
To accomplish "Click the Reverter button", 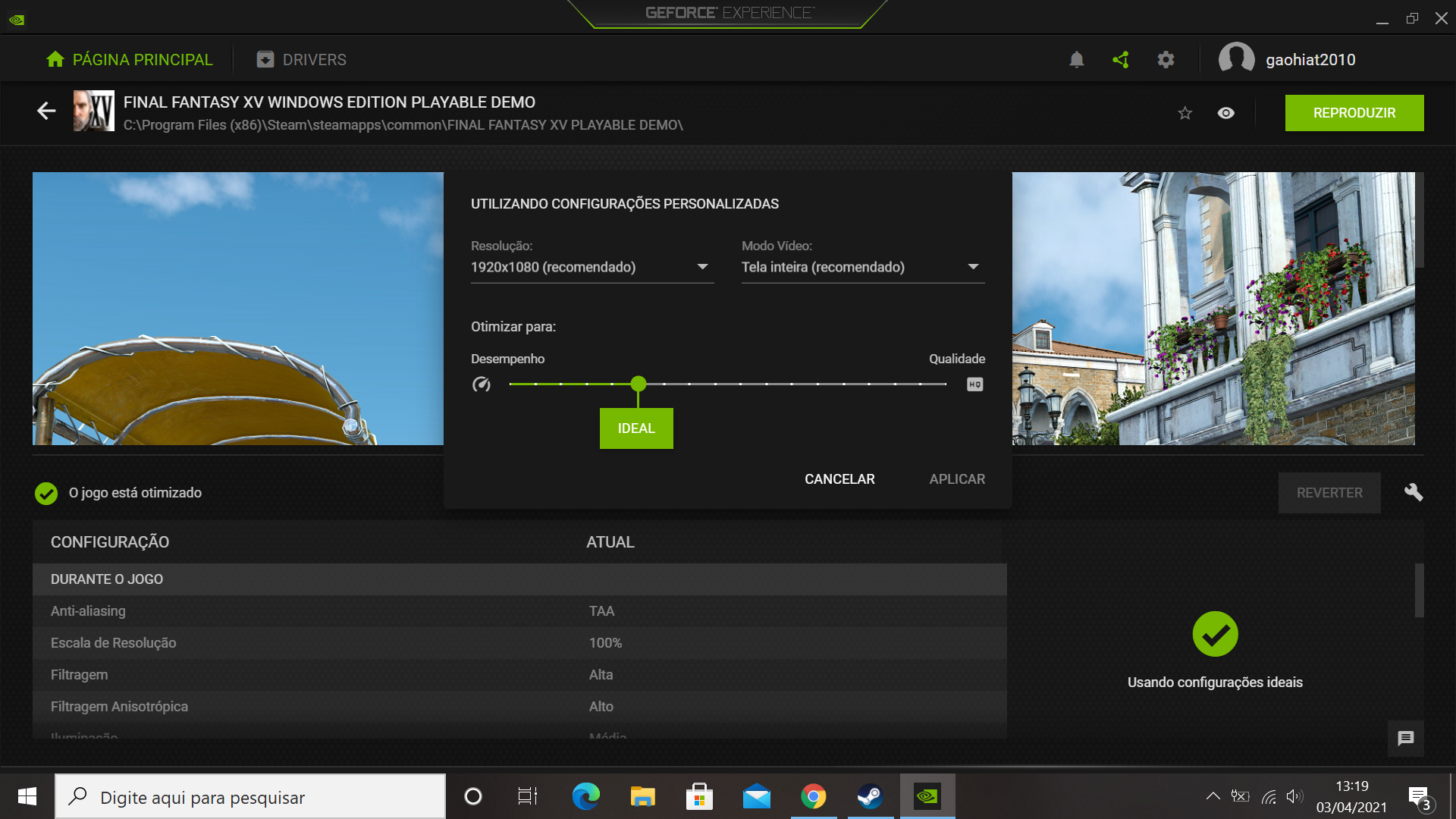I will click(1329, 493).
